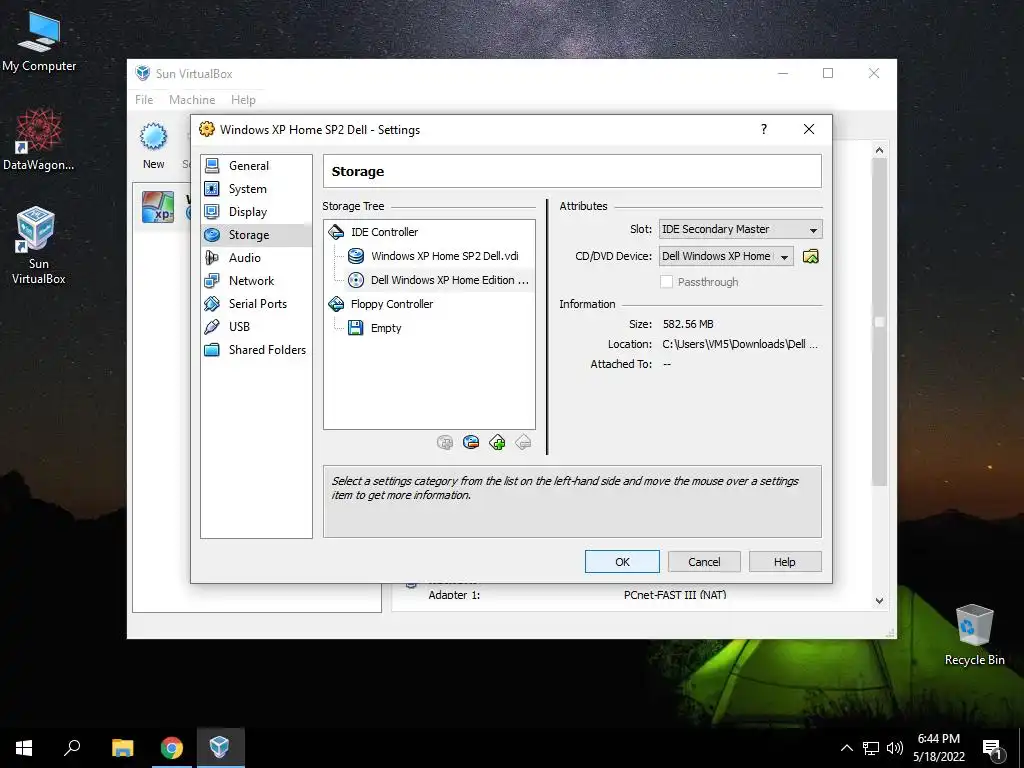The height and width of the screenshot is (768, 1024).
Task: Click the size value 582.56 MB
Action: point(688,324)
